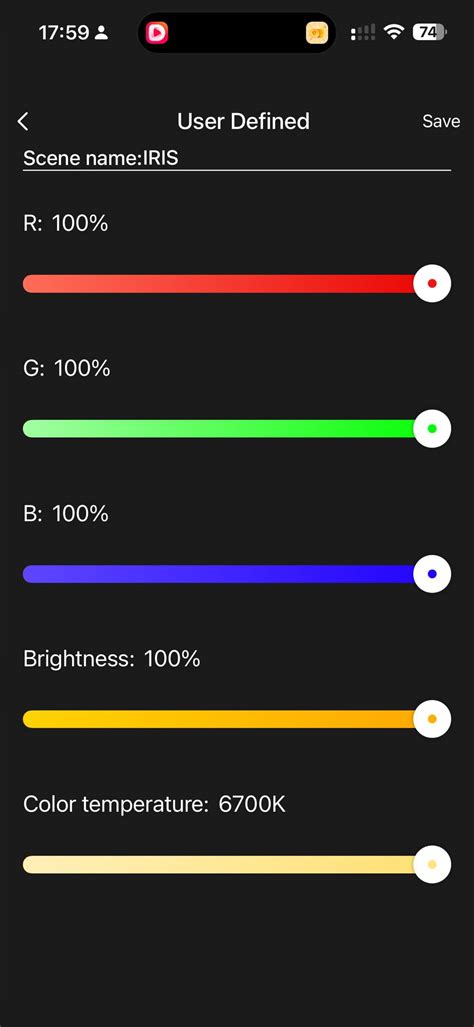The image size is (474, 1027).
Task: Tap the orange app icon in Dynamic Island
Action: [317, 32]
